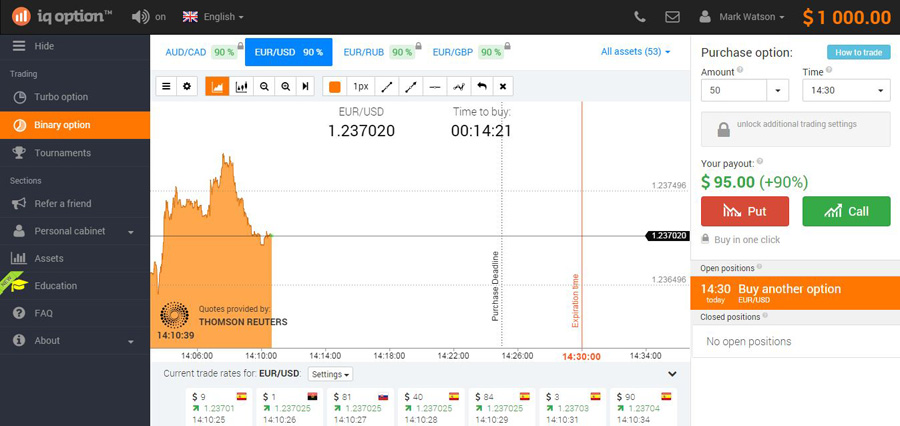Clear all drawings with the X tool

pyautogui.click(x=503, y=86)
